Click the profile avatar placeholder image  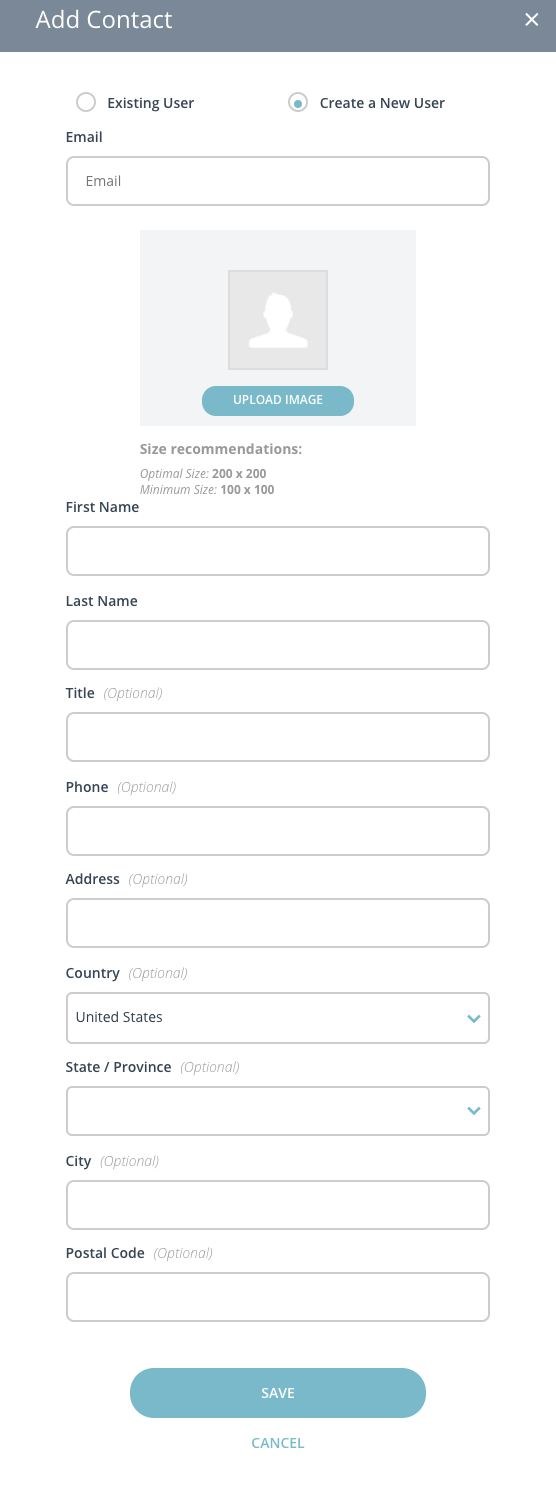tap(278, 320)
